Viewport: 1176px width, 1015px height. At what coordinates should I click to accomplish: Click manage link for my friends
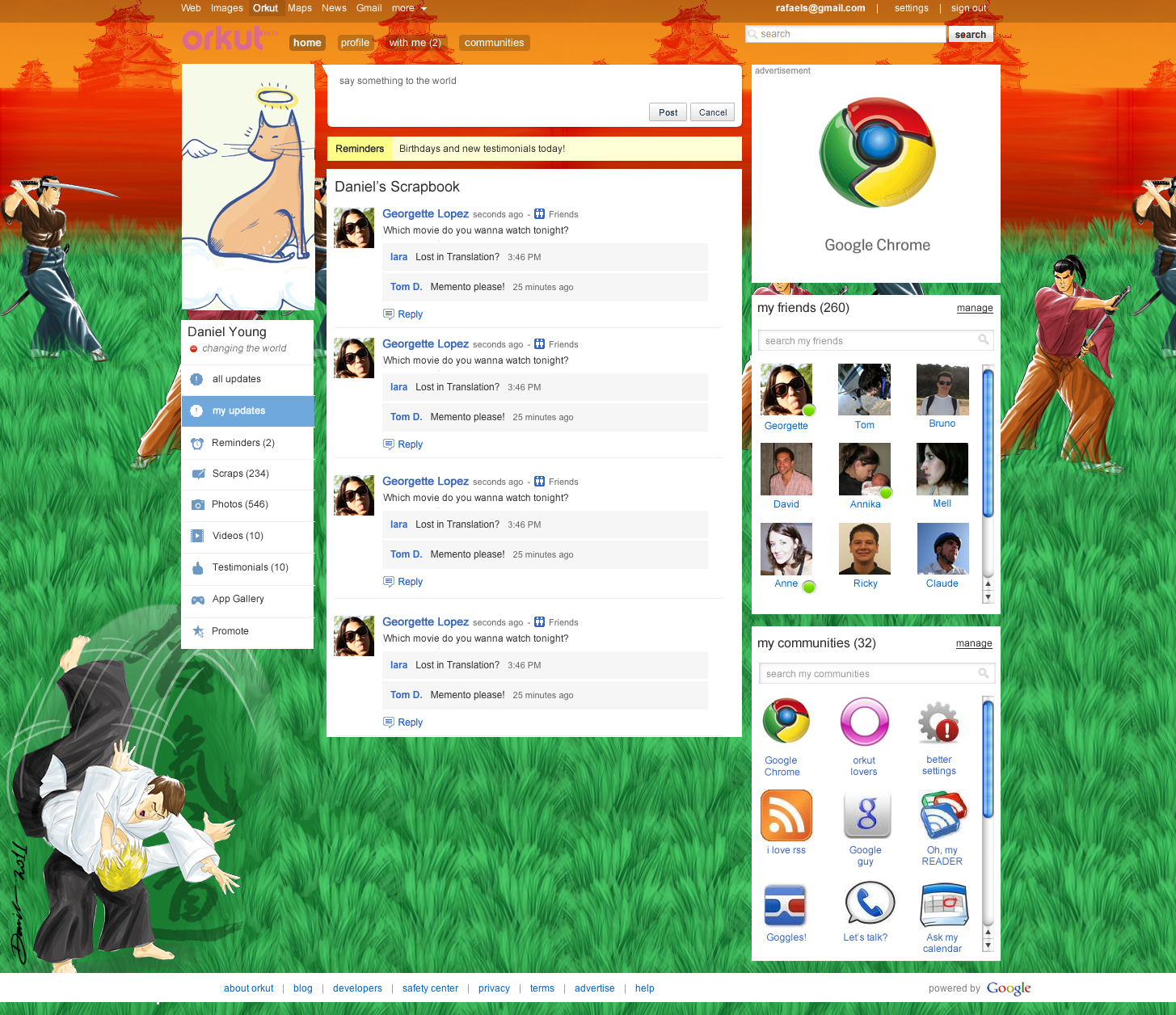tap(975, 308)
